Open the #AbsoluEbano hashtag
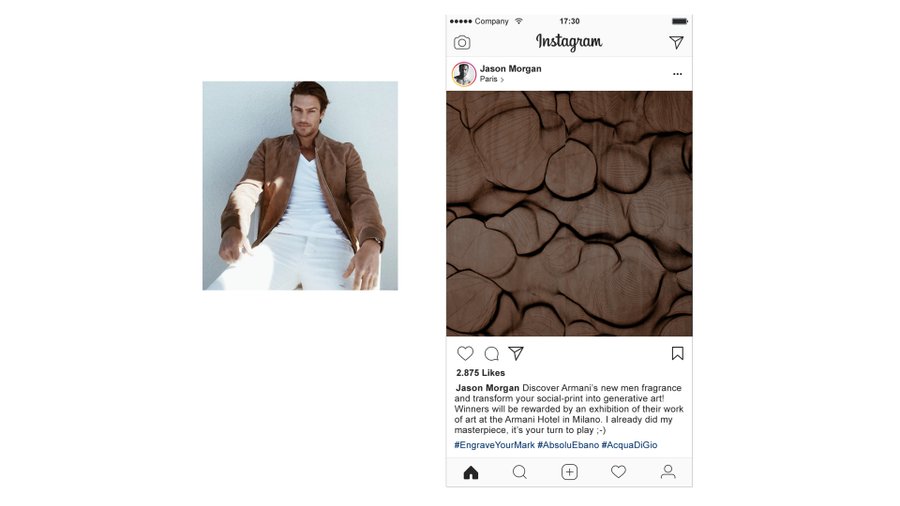Screen dimensions: 900x506 click(568, 445)
